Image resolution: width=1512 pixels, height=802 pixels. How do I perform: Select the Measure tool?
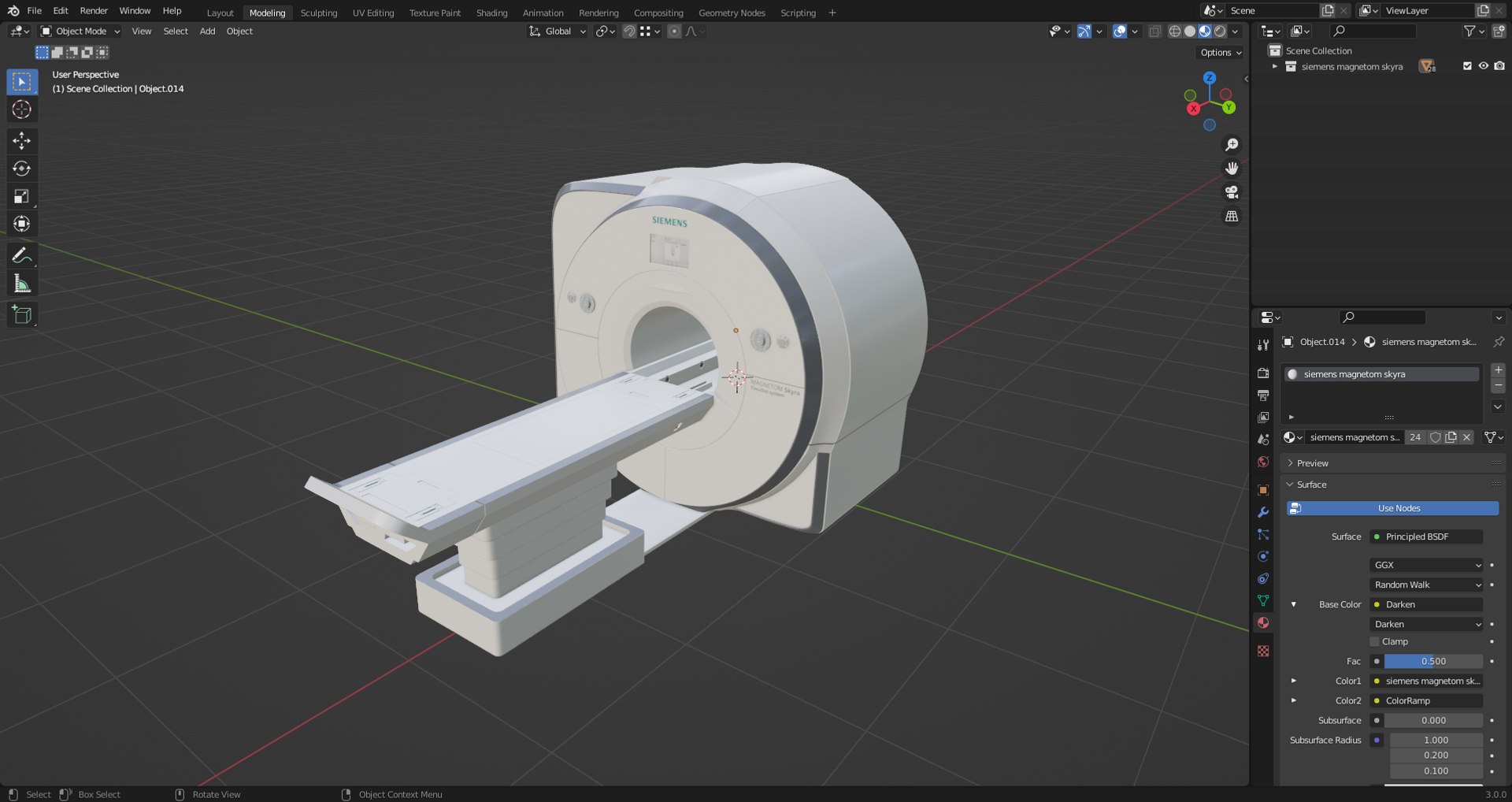pyautogui.click(x=22, y=284)
